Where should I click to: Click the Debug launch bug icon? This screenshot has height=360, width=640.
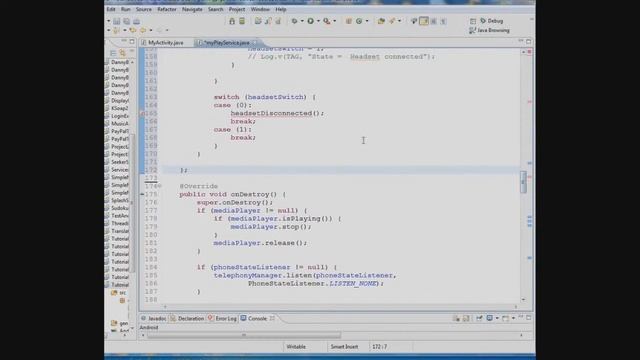[x=294, y=21]
